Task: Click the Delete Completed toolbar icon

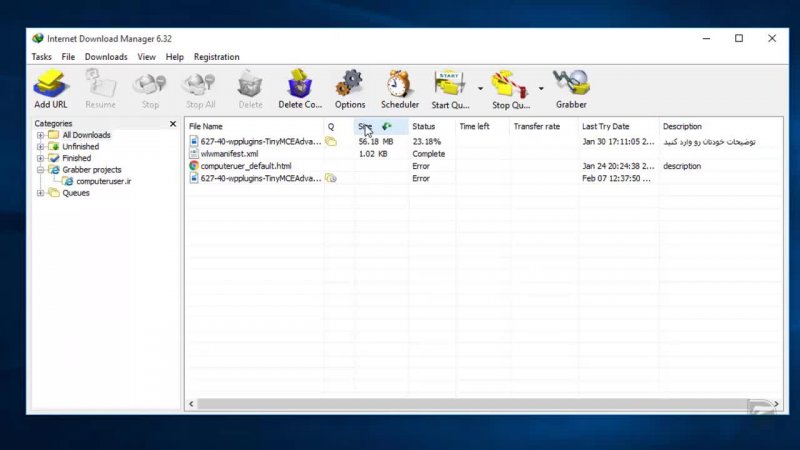Action: coord(300,88)
